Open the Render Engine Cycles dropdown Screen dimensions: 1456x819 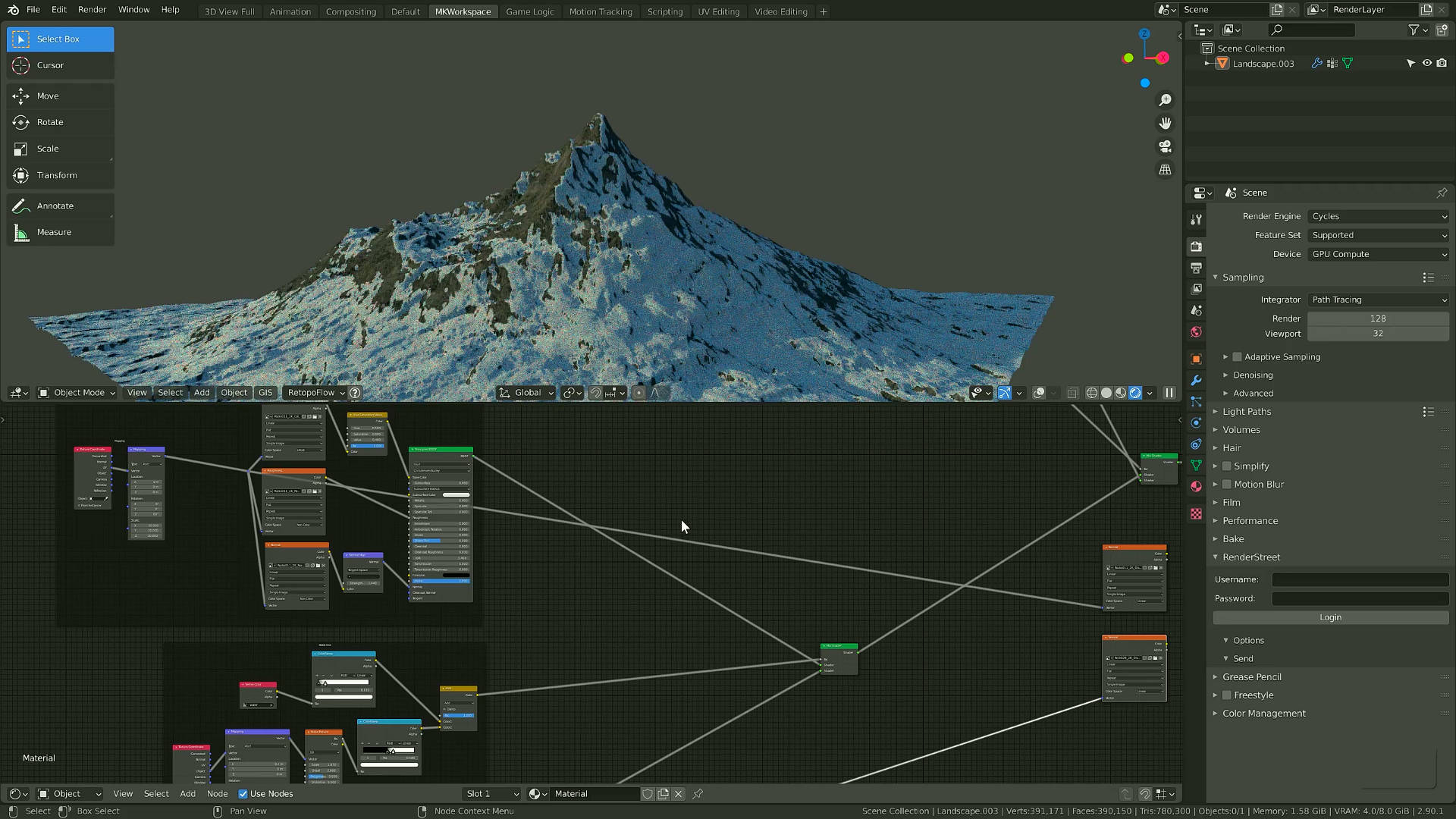click(x=1378, y=216)
